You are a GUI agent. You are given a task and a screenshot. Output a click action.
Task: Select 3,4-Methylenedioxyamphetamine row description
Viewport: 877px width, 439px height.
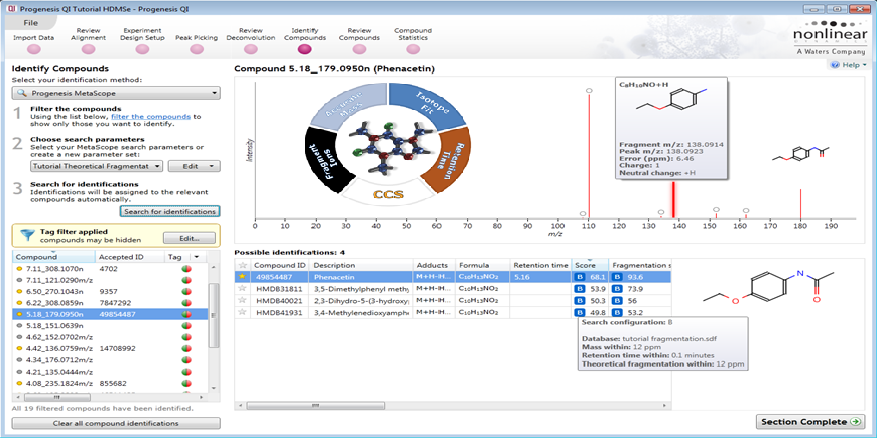[x=359, y=312]
